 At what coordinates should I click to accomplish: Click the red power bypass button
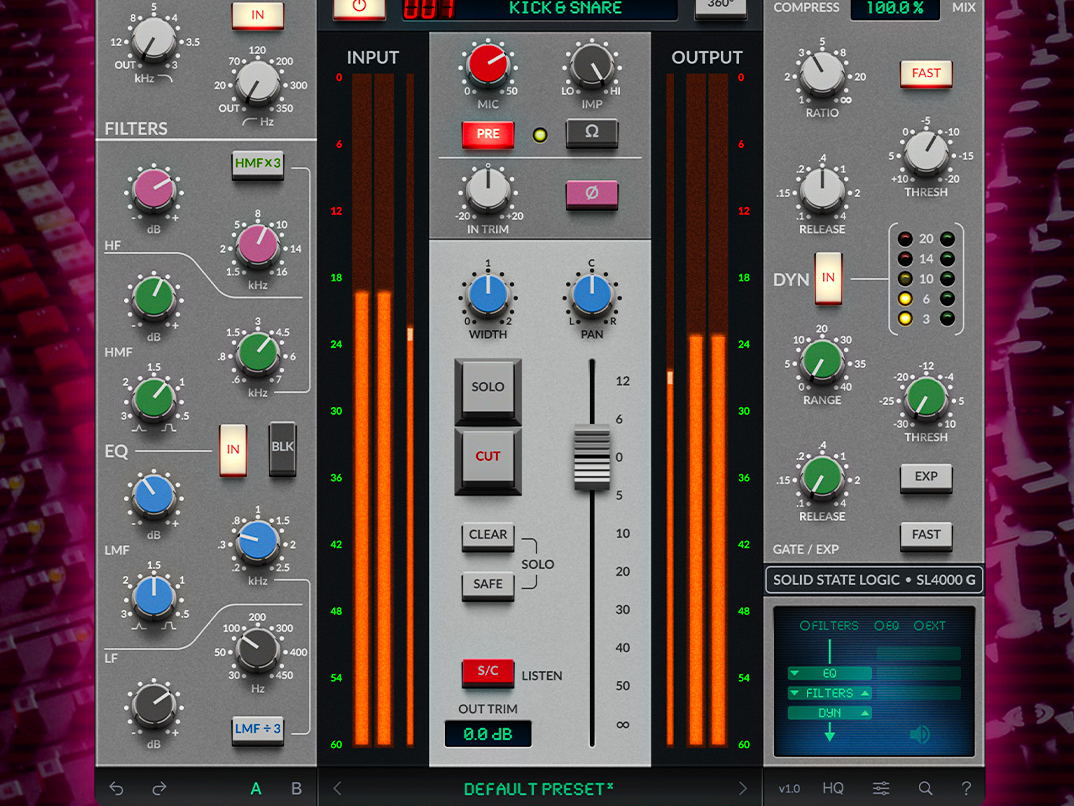(x=359, y=7)
